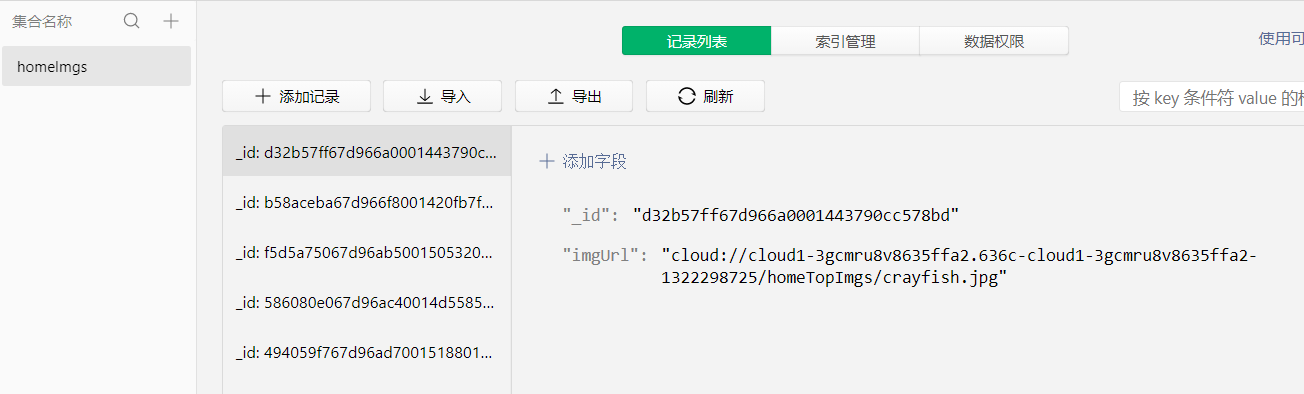Select record _id d32b57ff67d966a0001443790c
The image size is (1304, 394).
(366, 152)
